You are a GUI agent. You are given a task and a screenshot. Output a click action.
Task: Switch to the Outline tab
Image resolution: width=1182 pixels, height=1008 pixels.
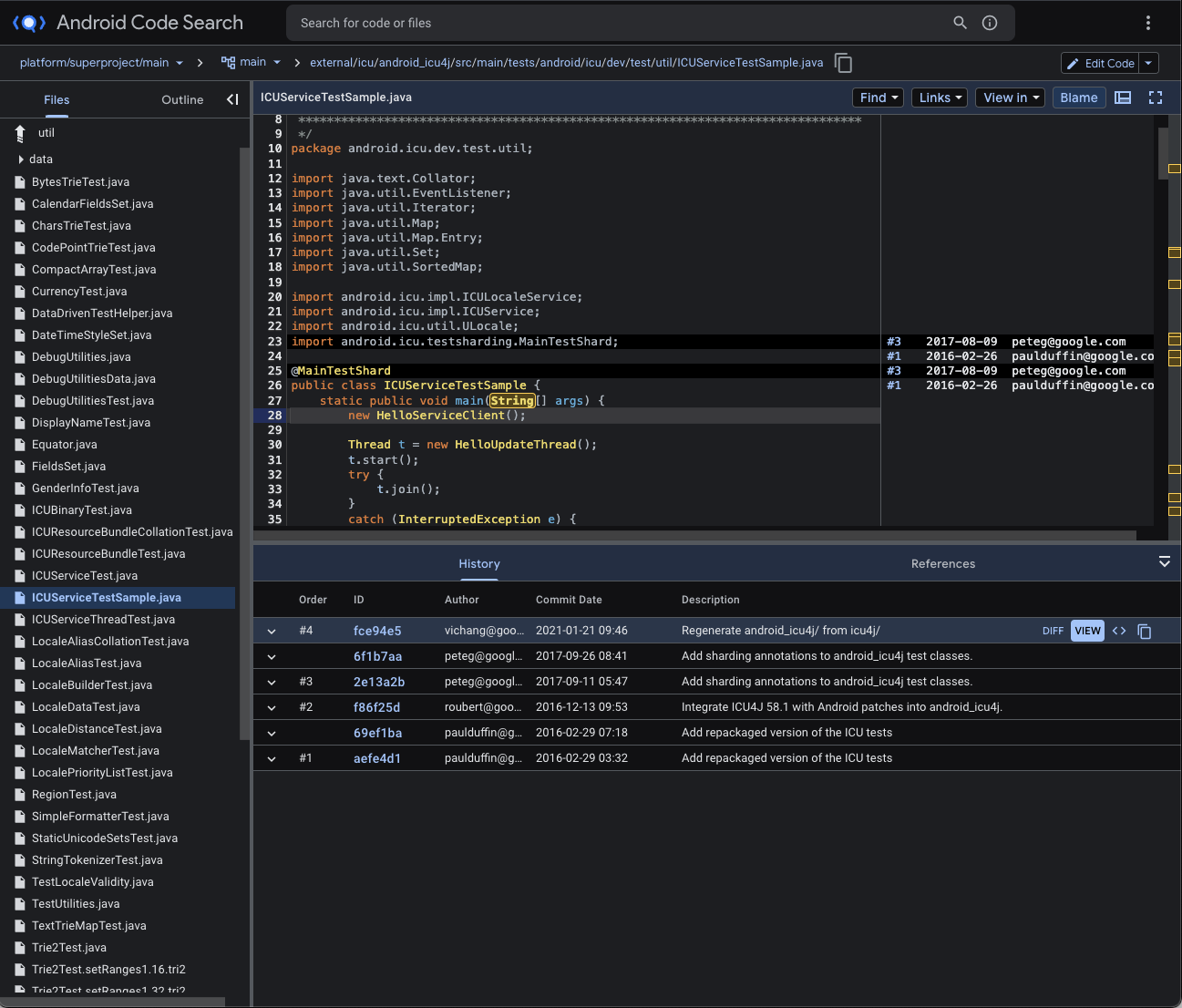(182, 100)
